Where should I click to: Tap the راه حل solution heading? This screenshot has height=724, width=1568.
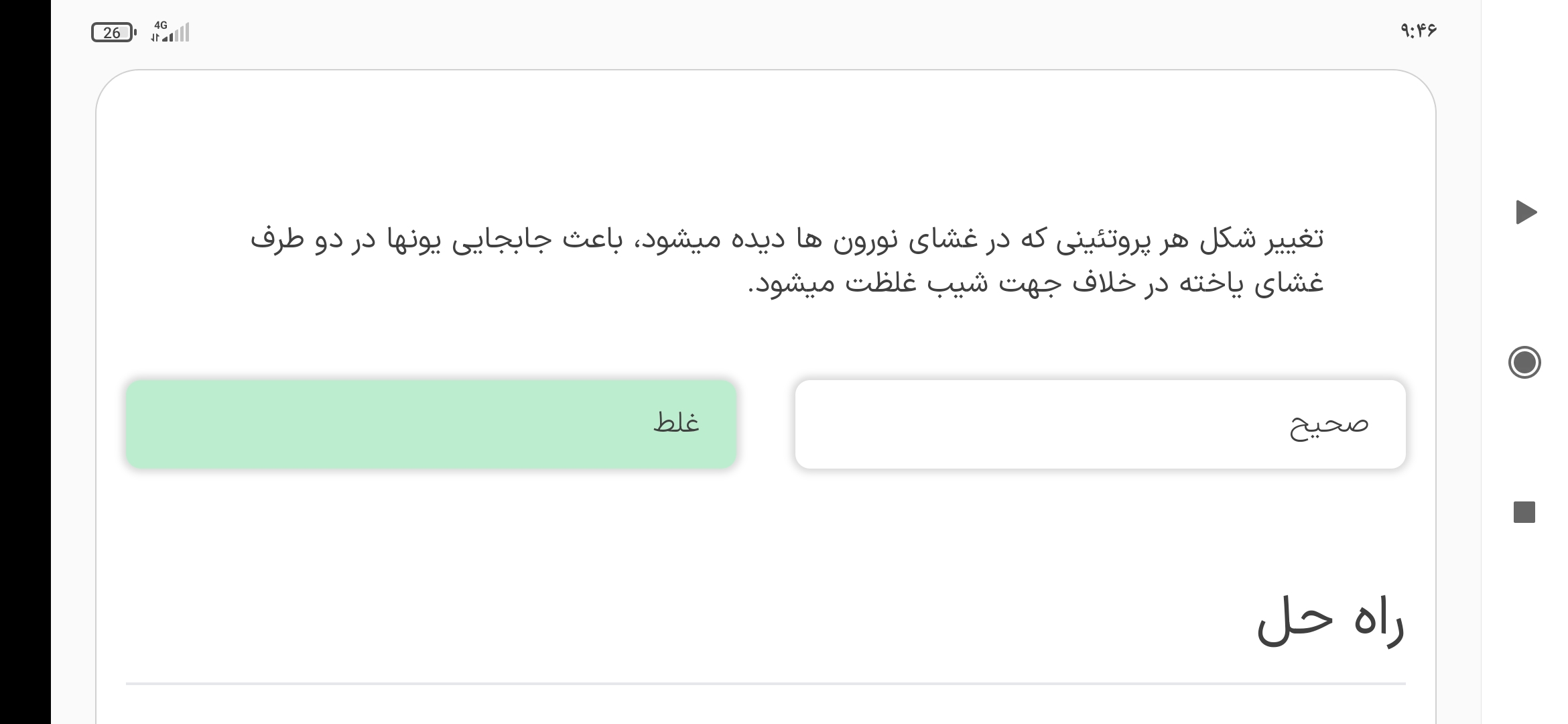pos(1330,623)
